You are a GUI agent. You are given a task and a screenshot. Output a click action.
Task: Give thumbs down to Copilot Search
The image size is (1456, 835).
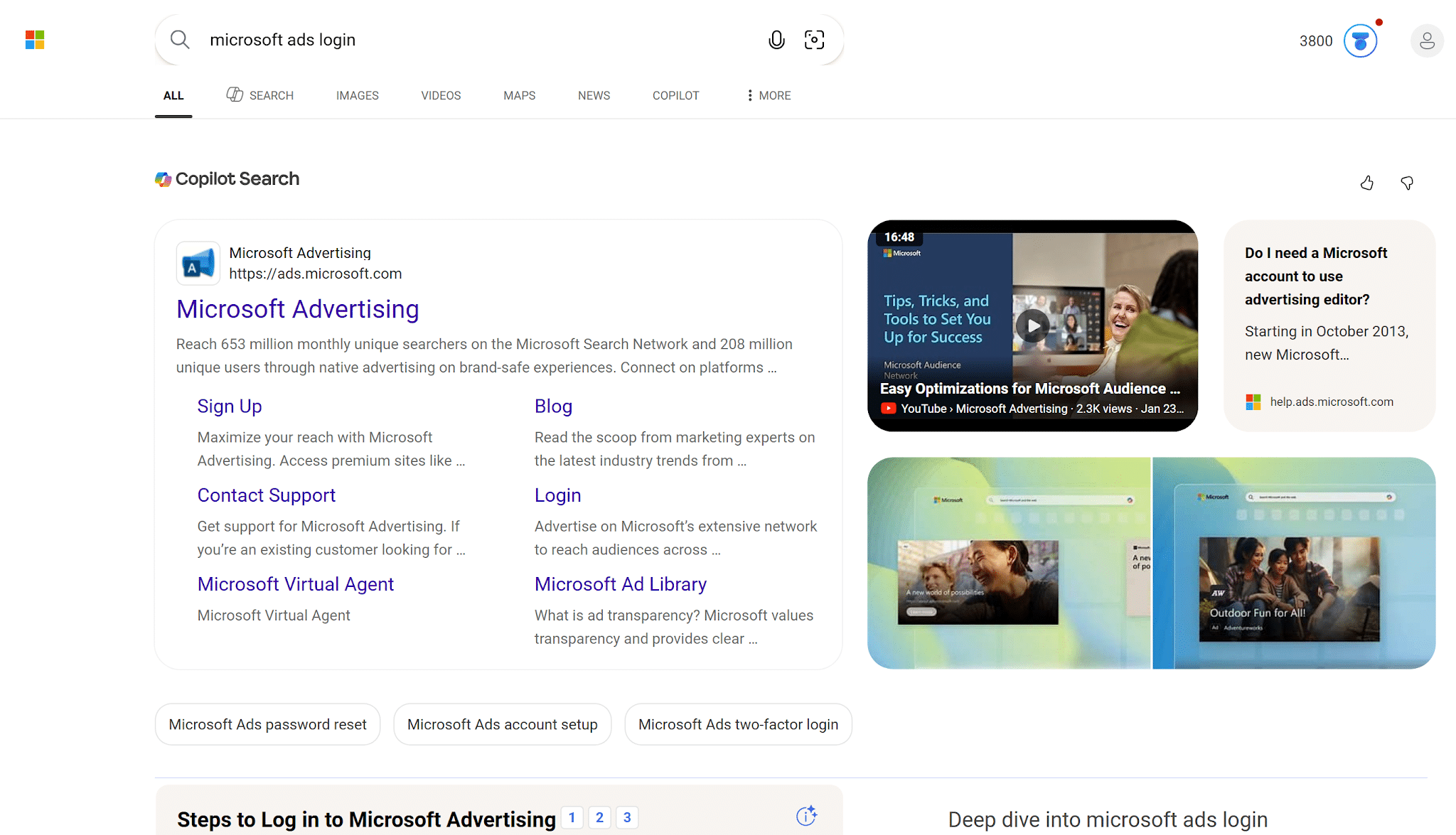point(1407,183)
